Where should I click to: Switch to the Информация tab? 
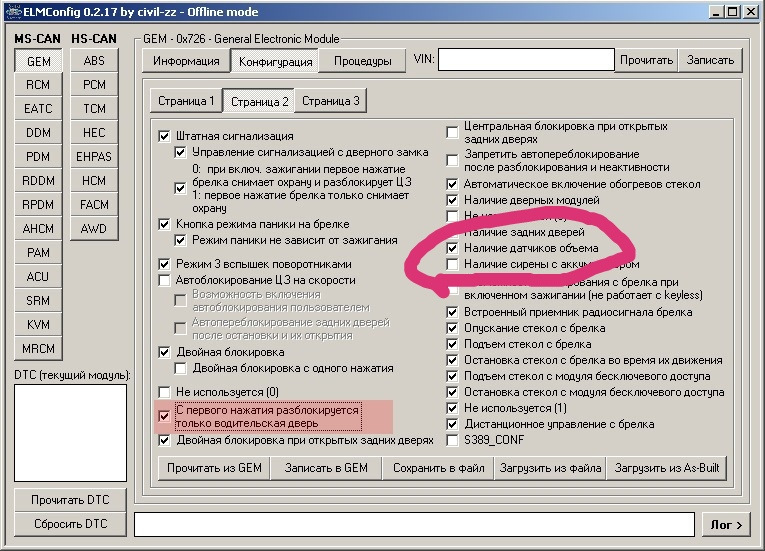pyautogui.click(x=186, y=61)
